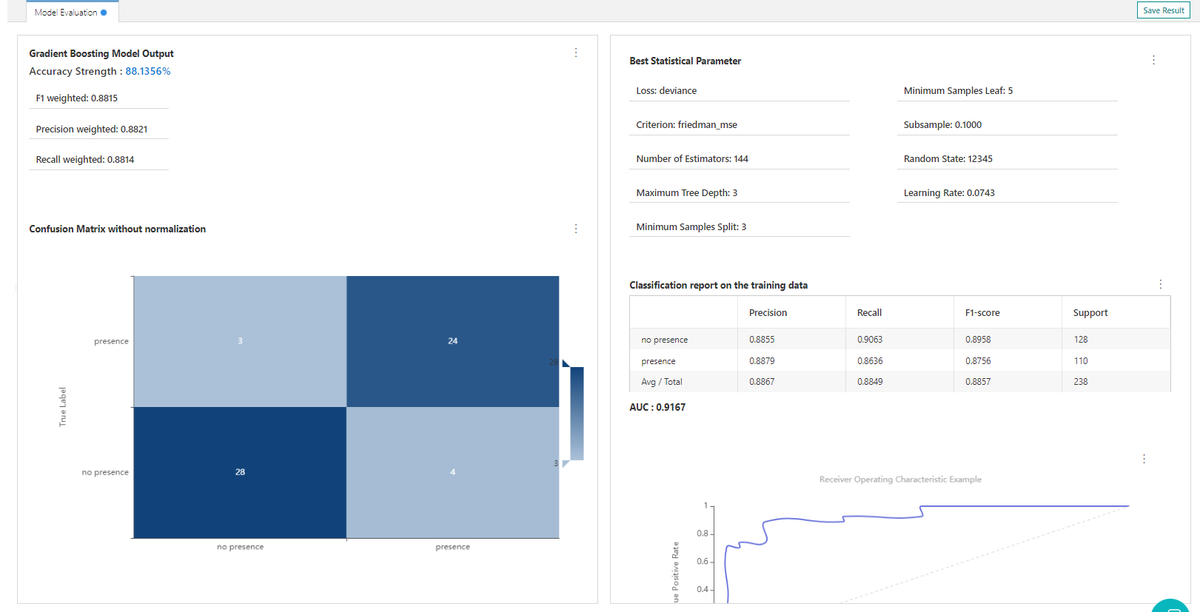1200x612 pixels.
Task: Click the Support column header
Action: click(1090, 313)
